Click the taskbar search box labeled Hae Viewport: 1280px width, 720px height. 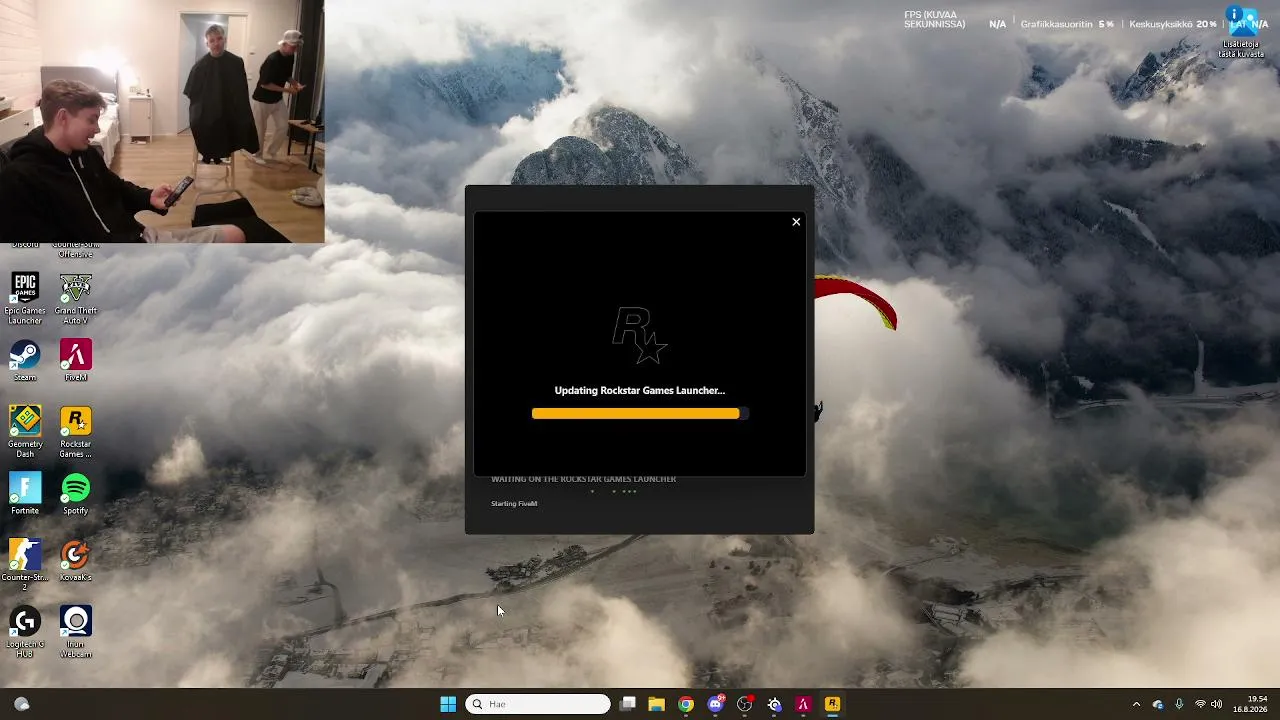pos(538,704)
